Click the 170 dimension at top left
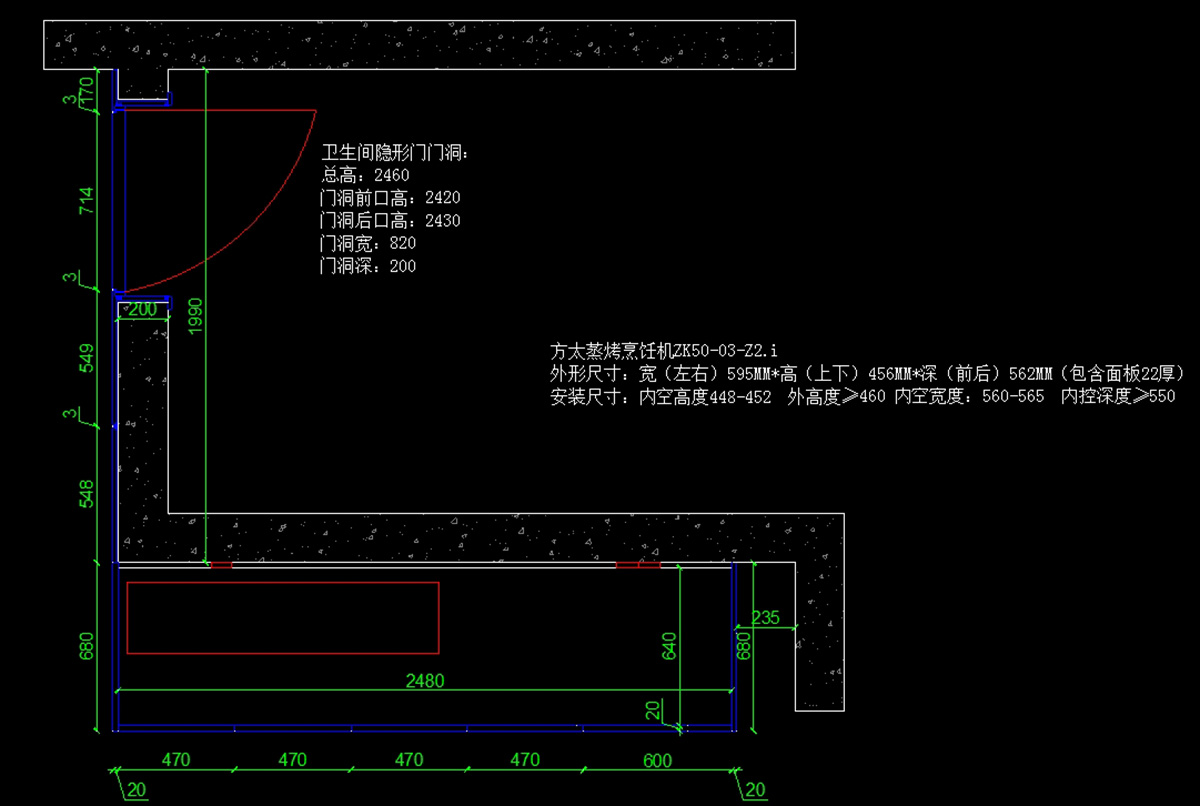This screenshot has width=1200, height=806. tap(87, 89)
